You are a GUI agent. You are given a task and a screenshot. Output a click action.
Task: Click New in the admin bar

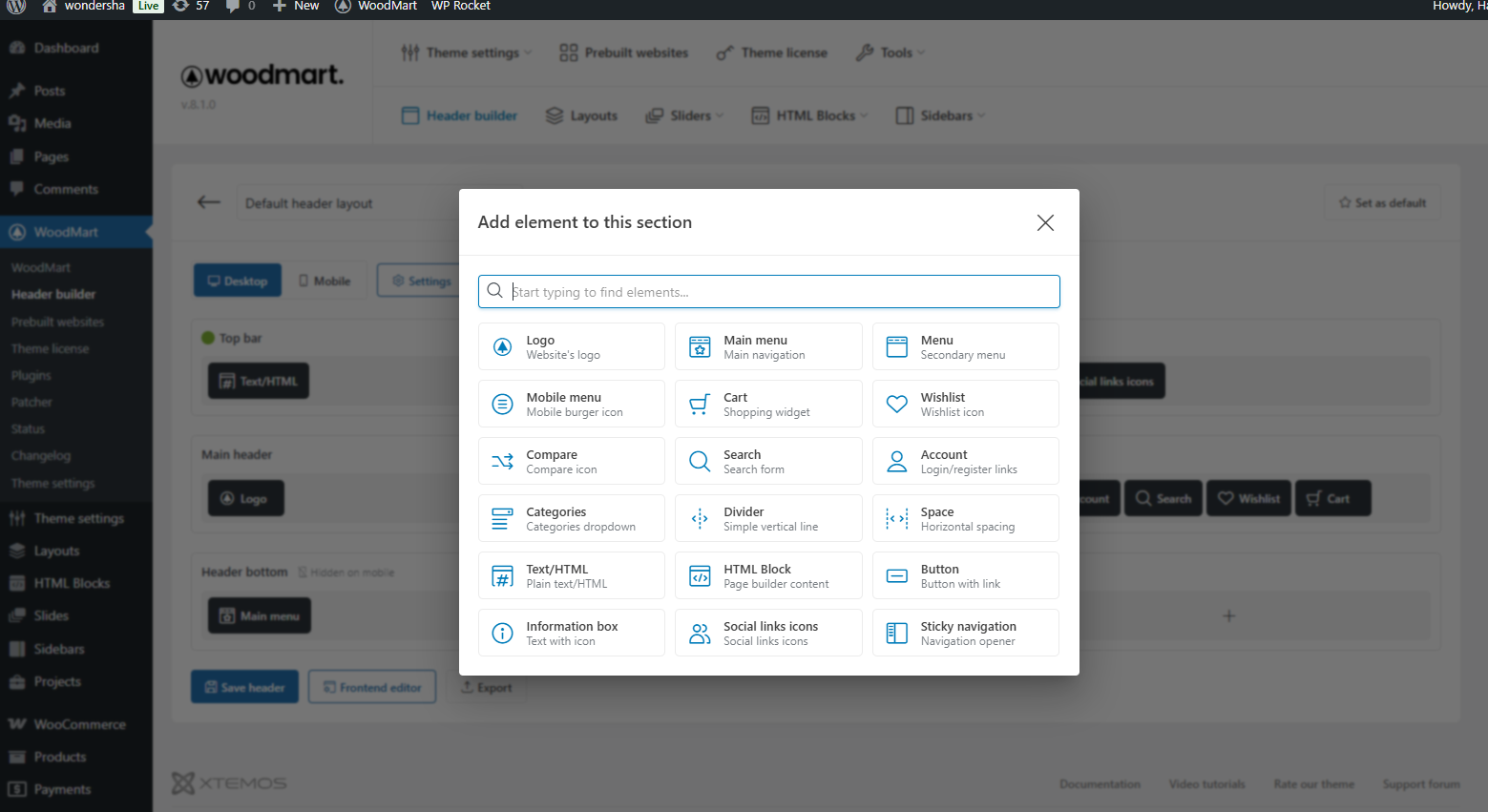[x=296, y=6]
